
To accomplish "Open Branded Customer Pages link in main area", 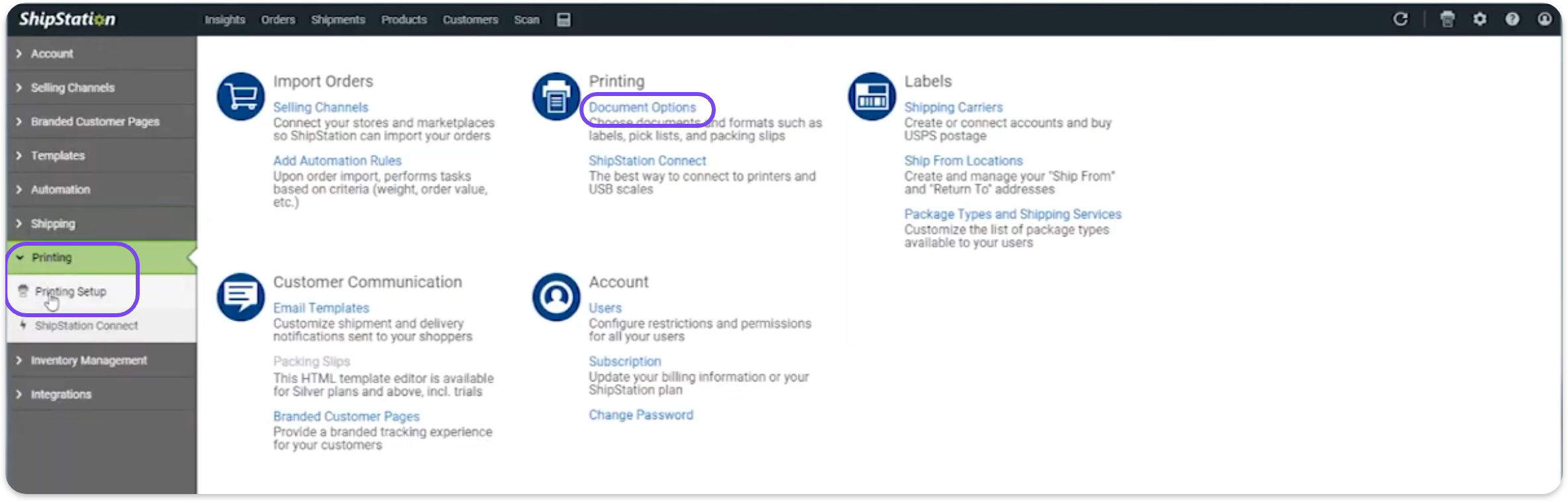I will [346, 417].
